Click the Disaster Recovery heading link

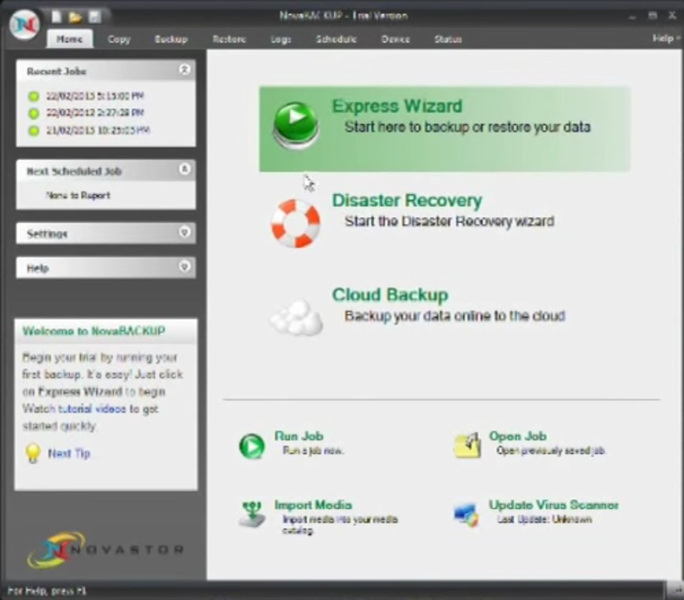407,200
